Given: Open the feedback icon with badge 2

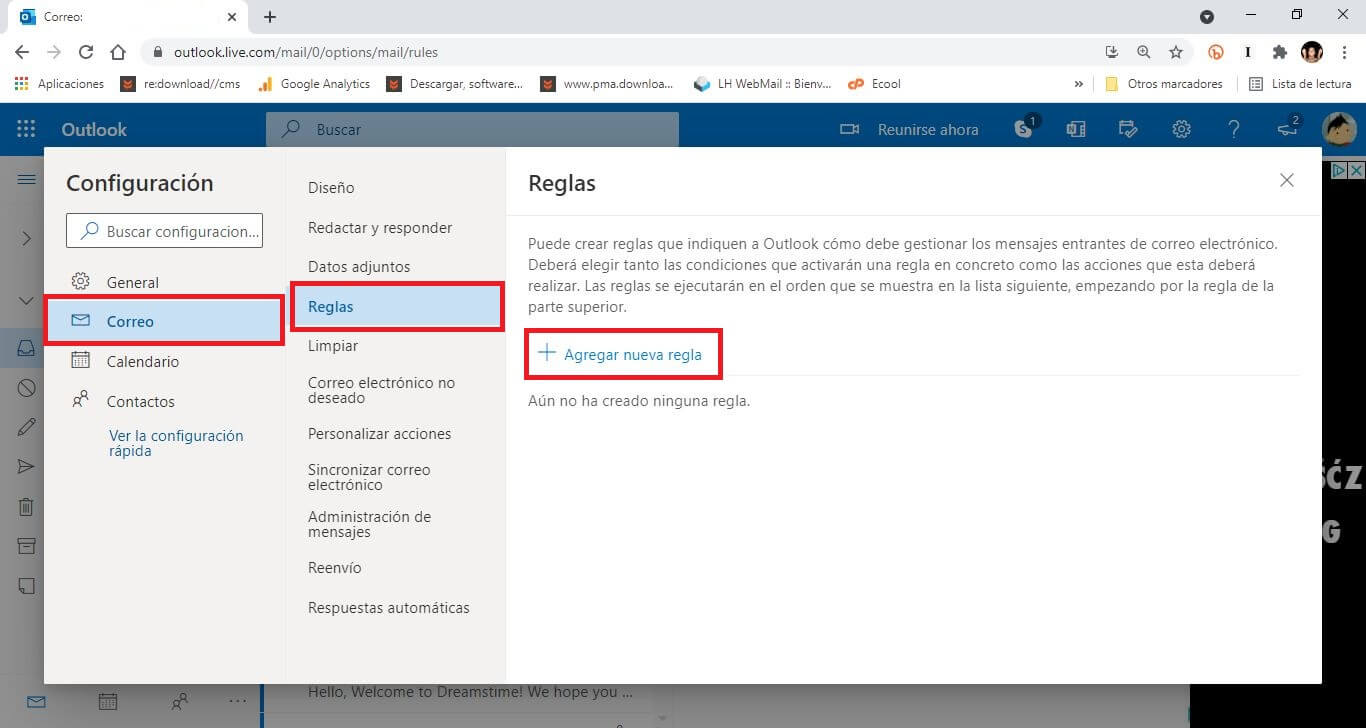Looking at the screenshot, I should pyautogui.click(x=1287, y=129).
